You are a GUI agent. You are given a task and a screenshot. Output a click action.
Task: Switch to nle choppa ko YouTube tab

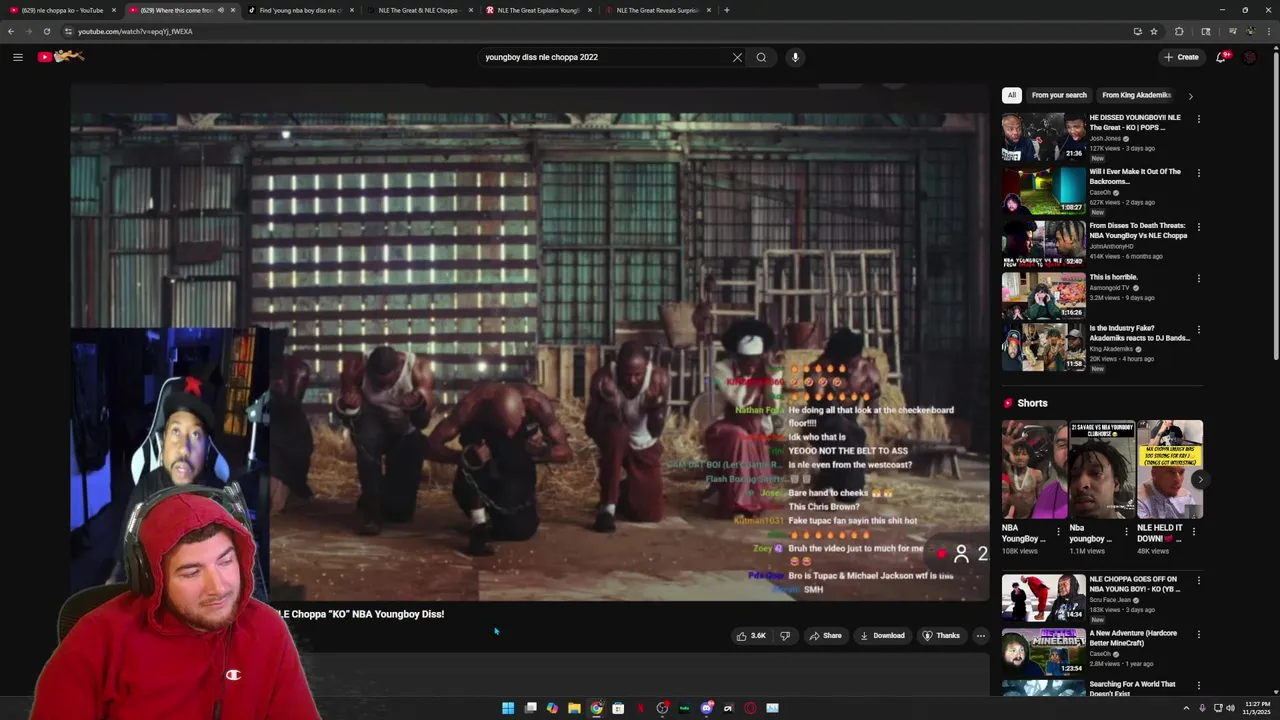(62, 10)
